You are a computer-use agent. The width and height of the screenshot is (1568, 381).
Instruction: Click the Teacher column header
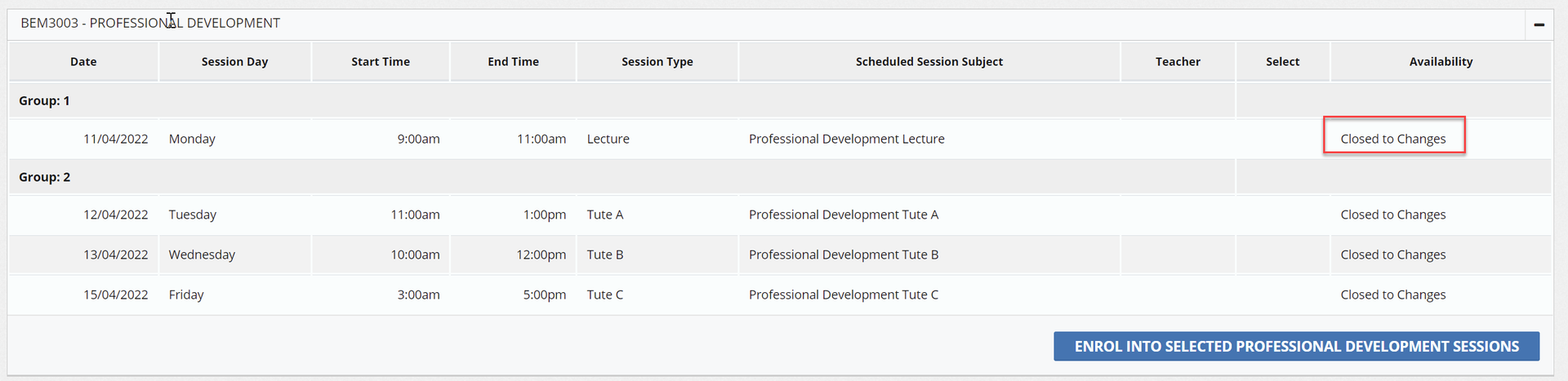[1178, 62]
